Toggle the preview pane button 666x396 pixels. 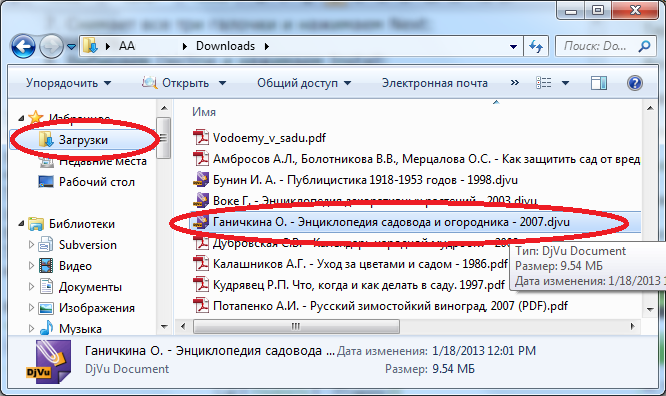599,83
